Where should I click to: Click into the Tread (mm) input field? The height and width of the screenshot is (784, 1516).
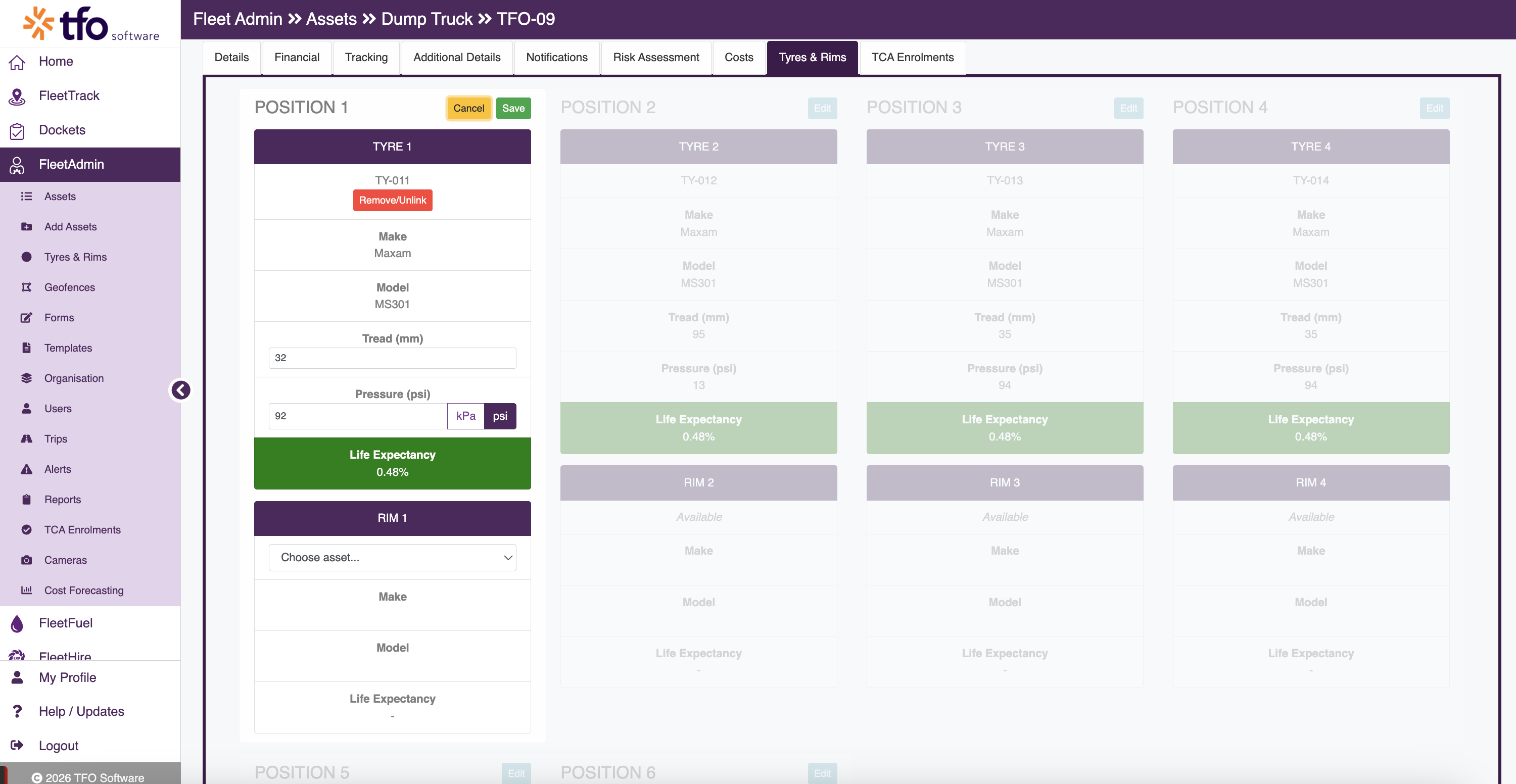pyautogui.click(x=392, y=358)
